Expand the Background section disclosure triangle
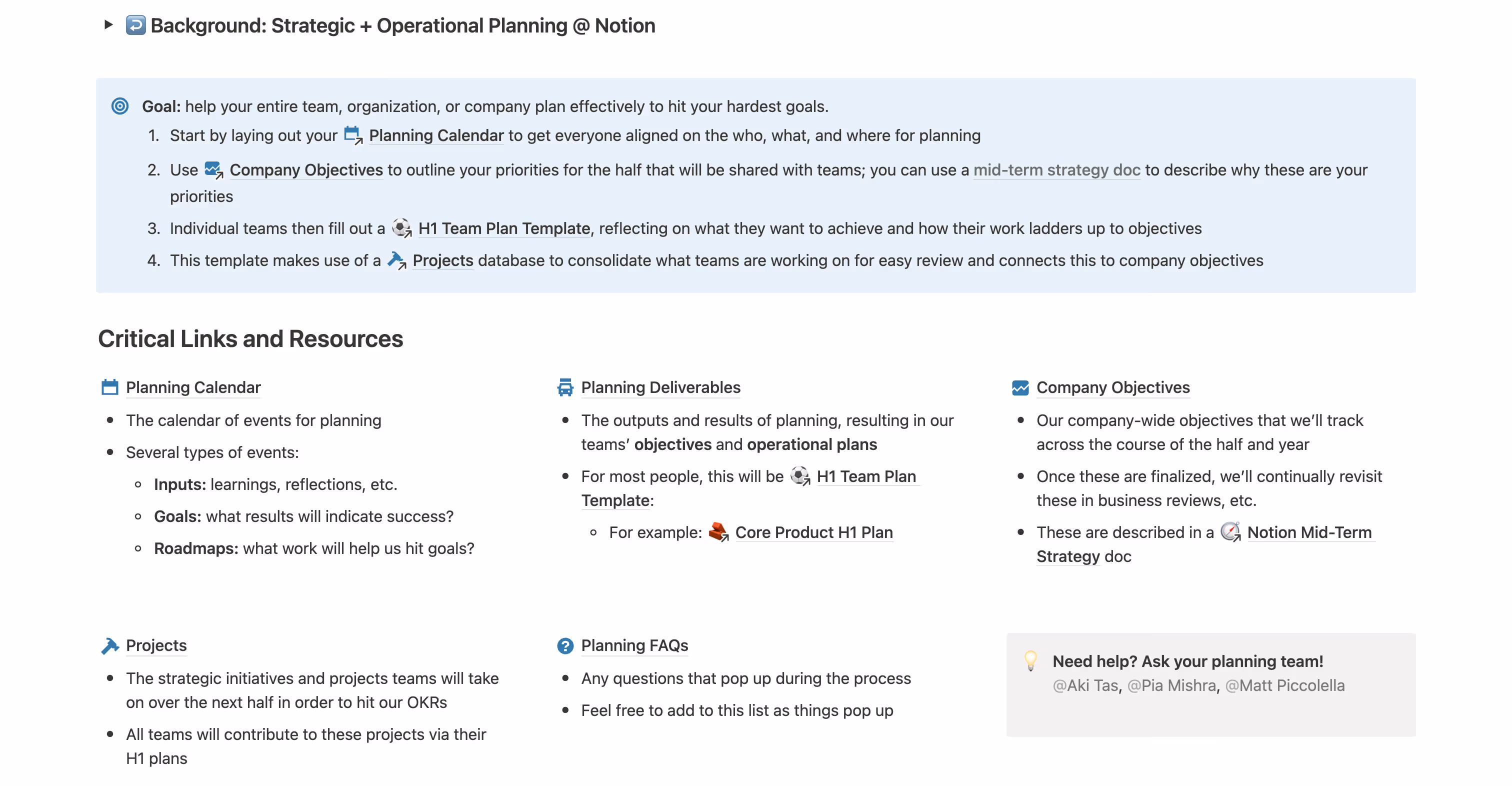The image size is (1512, 786). pos(107,25)
